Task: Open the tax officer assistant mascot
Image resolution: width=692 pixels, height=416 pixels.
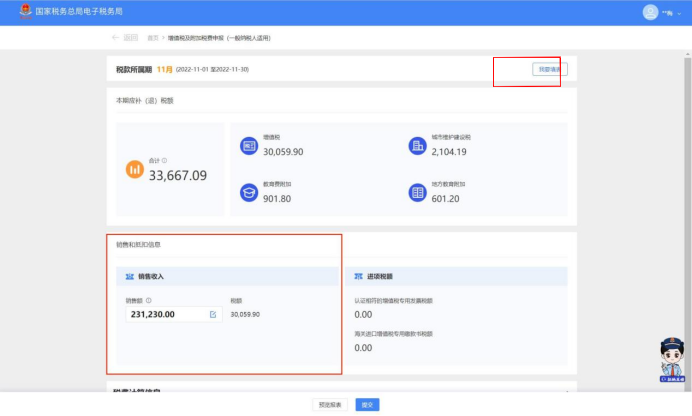Action: tap(670, 359)
